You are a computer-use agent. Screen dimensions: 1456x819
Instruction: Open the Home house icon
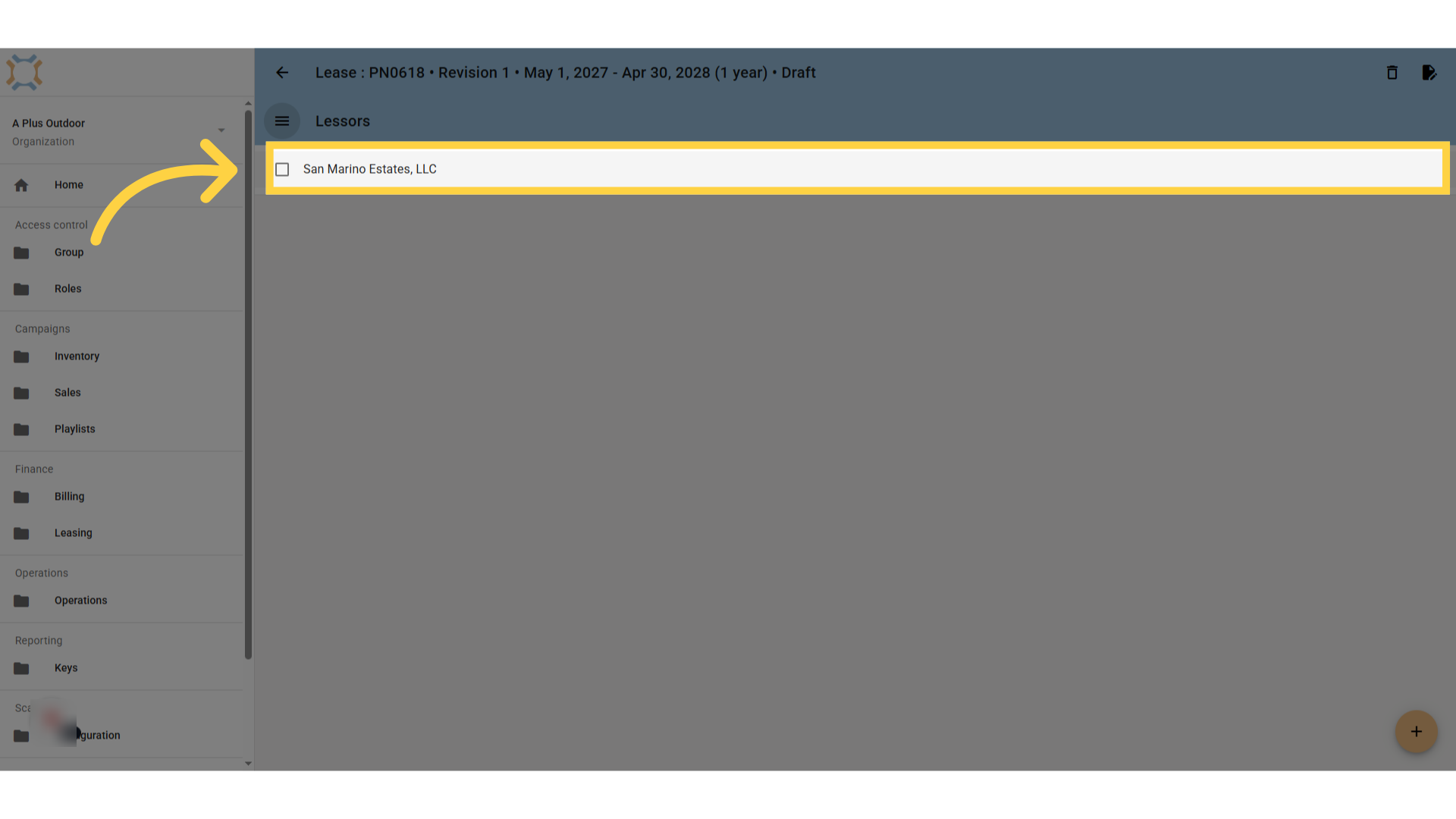(21, 185)
